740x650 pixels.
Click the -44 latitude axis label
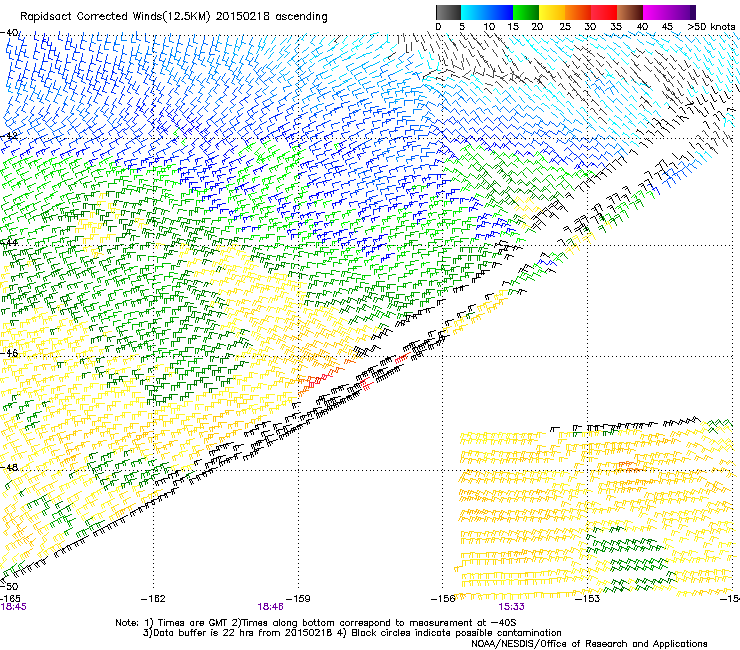click(x=9, y=243)
